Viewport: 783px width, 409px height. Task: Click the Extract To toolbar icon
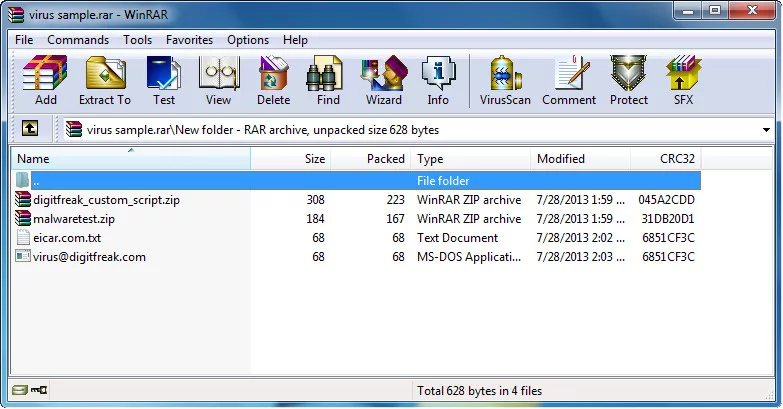105,73
